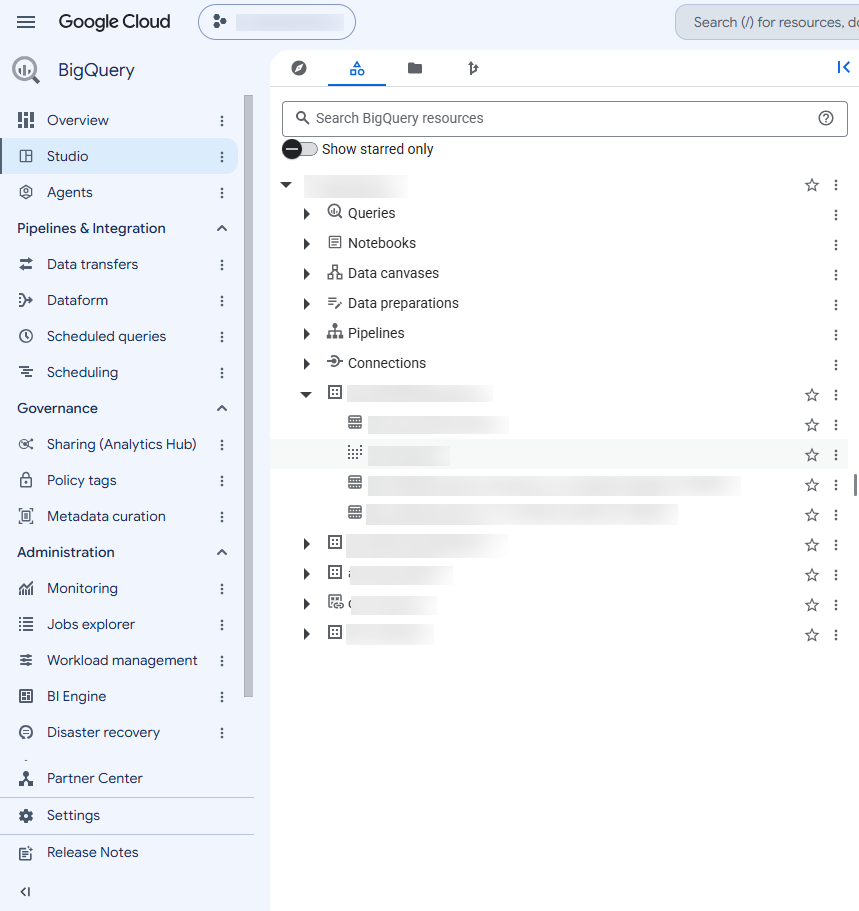Screen dimensions: 859x911
Task: Select Data canvases in the resource tree
Action: 393,273
